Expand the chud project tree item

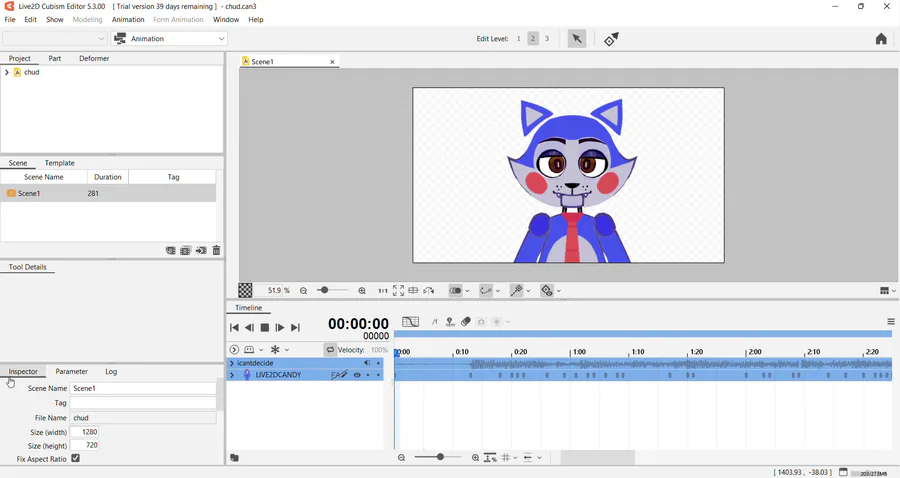[x=7, y=72]
